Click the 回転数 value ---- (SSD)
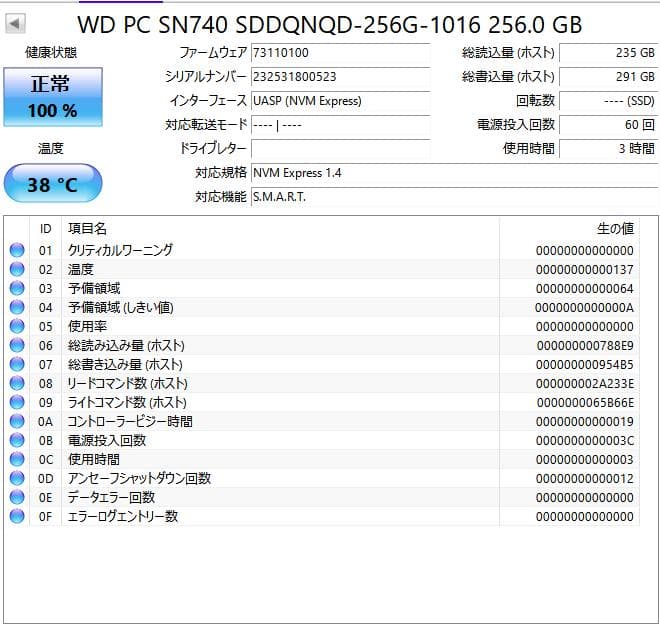The width and height of the screenshot is (660, 627). 608,101
